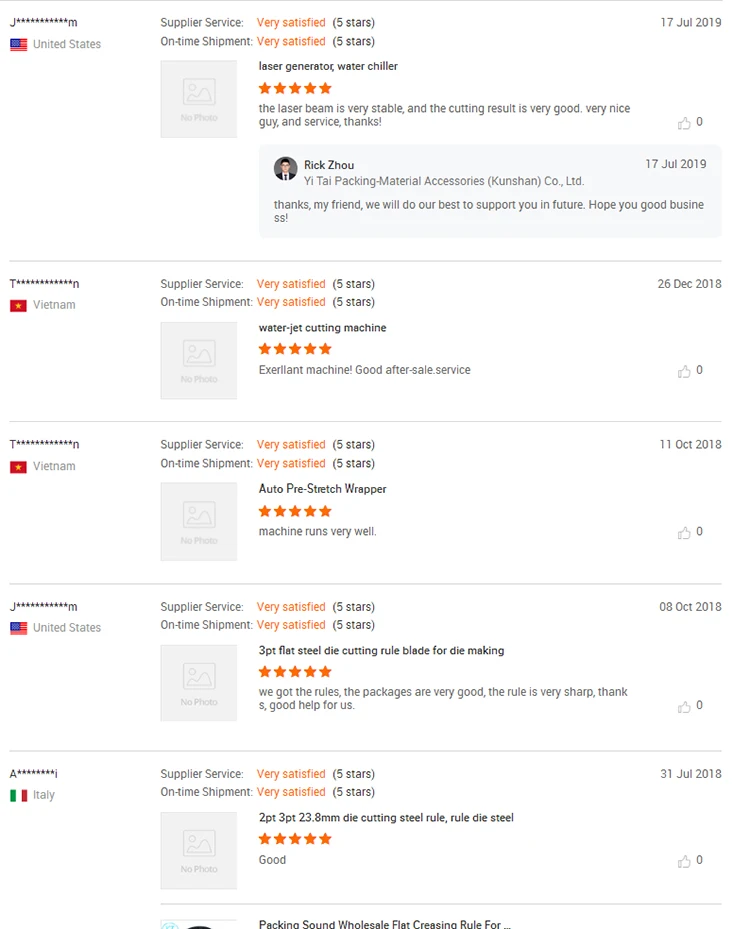Open photo placeholder for Auto Pre-Stretch Wrapper
The image size is (750, 929).
click(199, 521)
